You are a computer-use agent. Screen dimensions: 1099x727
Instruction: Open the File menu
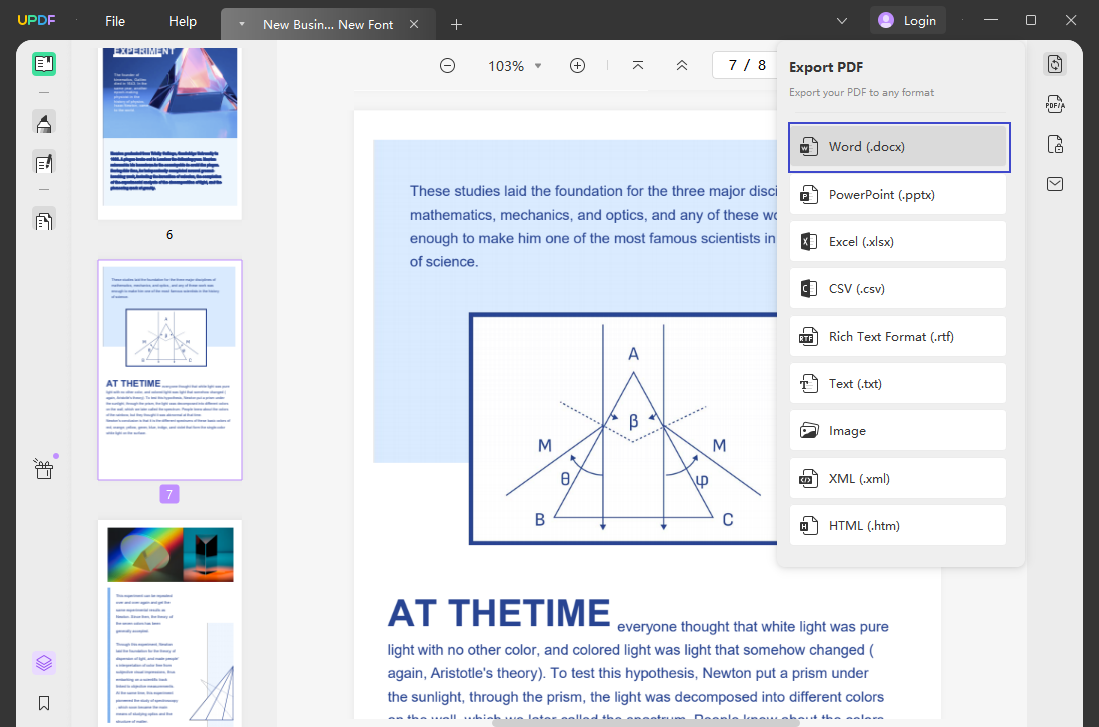[114, 20]
